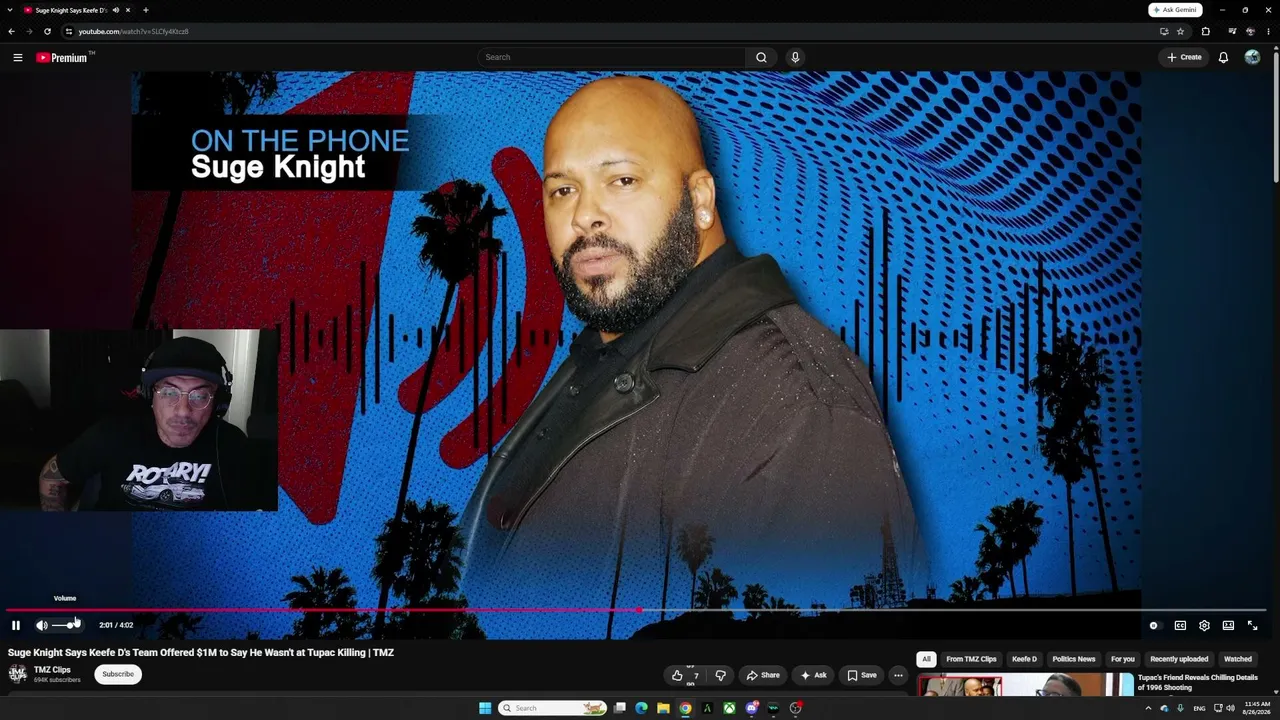Switch the player to theater mode
This screenshot has width=1280, height=720.
pyautogui.click(x=1228, y=625)
